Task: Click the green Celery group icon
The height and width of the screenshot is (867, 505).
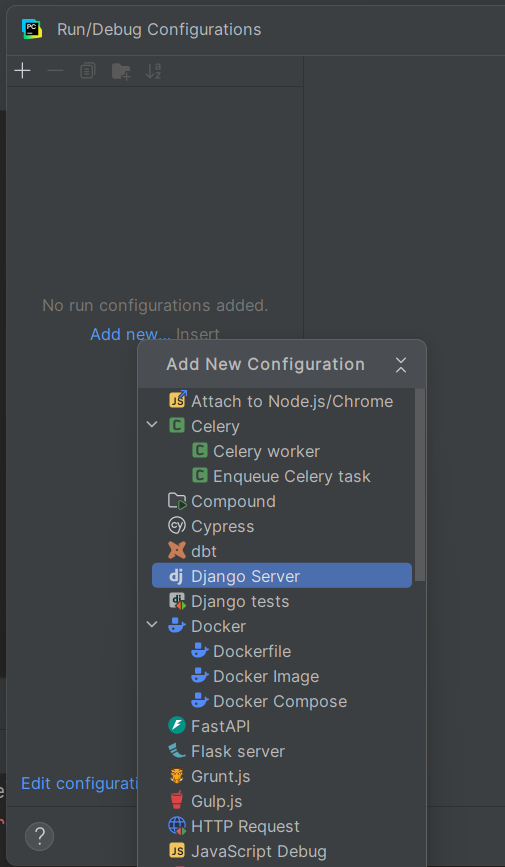Action: coord(176,426)
